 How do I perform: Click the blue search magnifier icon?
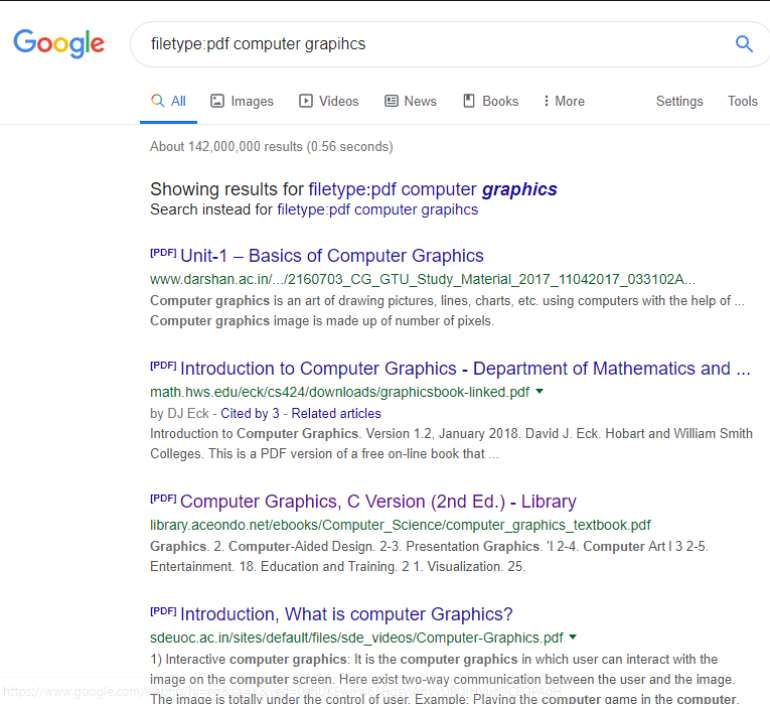743,44
